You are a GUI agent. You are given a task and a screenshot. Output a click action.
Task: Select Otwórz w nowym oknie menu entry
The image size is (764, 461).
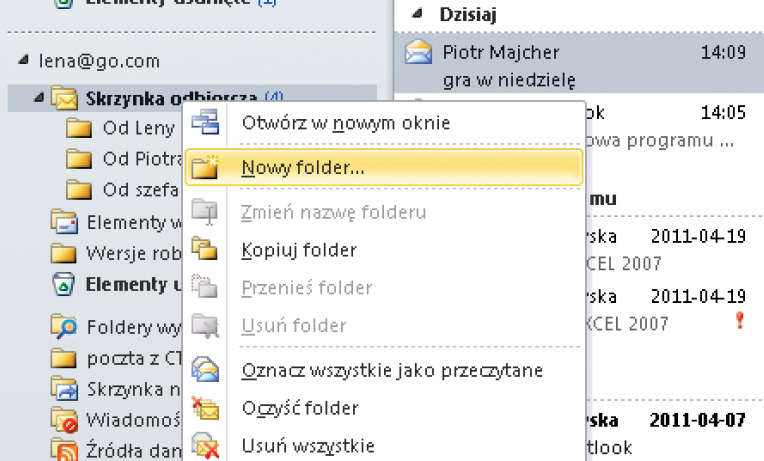(345, 123)
